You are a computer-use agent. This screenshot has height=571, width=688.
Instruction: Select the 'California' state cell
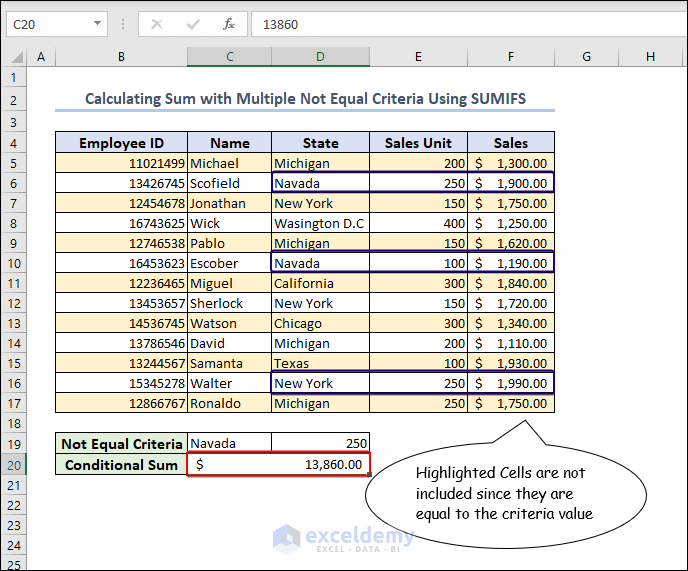coord(321,284)
